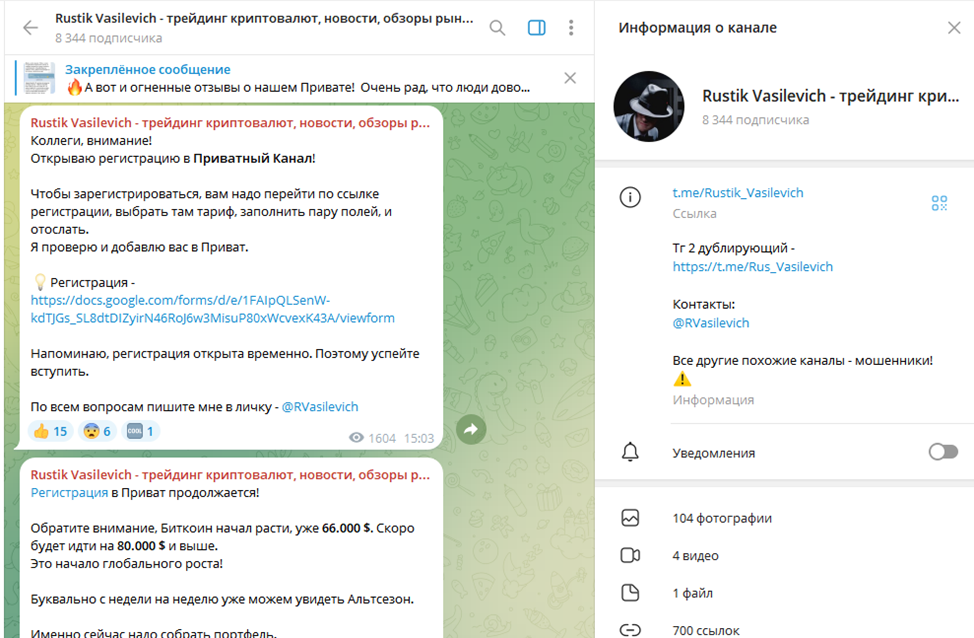The width and height of the screenshot is (974, 638).
Task: Click the warning text 'Все другие похожие каналы - мошенники!'
Action: coord(803,361)
